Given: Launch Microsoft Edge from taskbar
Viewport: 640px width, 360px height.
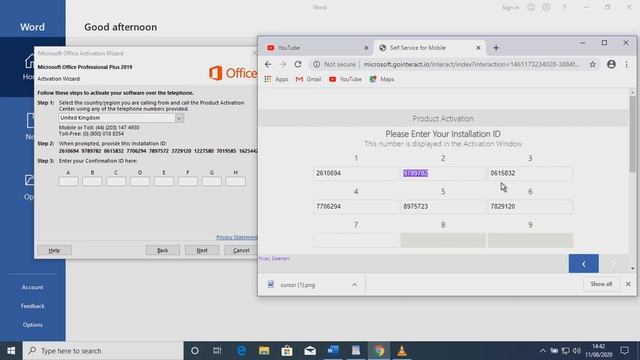Looking at the screenshot, I should point(241,351).
